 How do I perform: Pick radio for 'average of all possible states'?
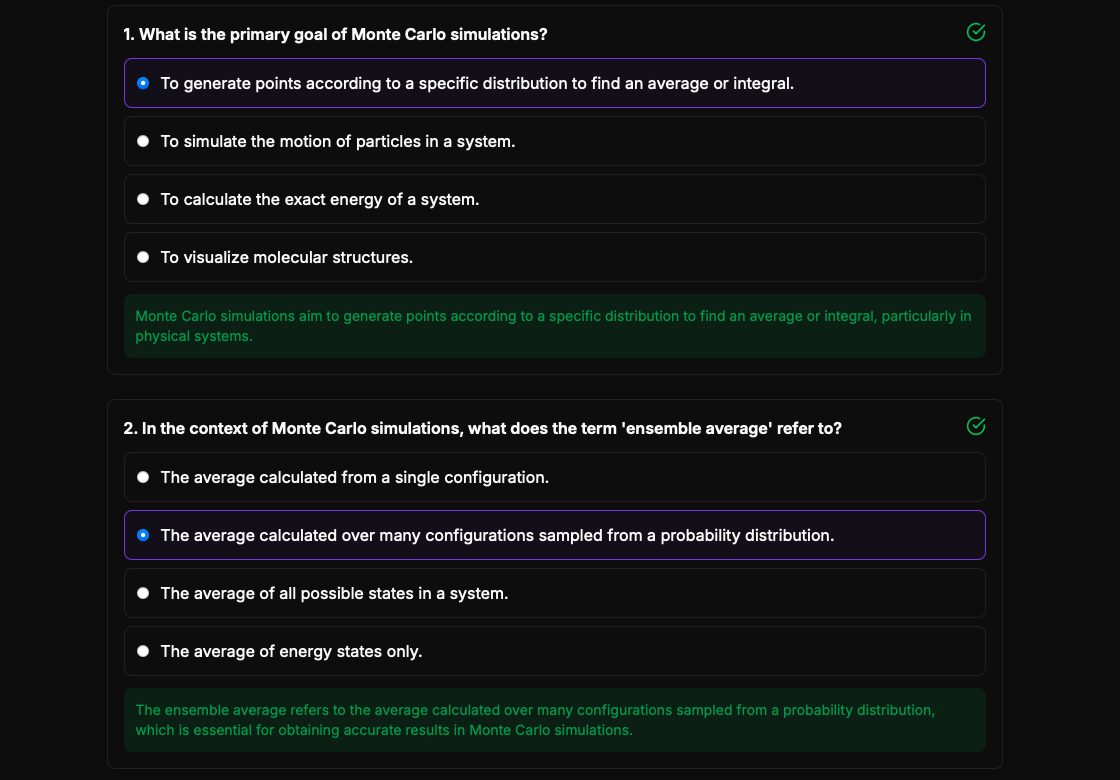pos(143,593)
